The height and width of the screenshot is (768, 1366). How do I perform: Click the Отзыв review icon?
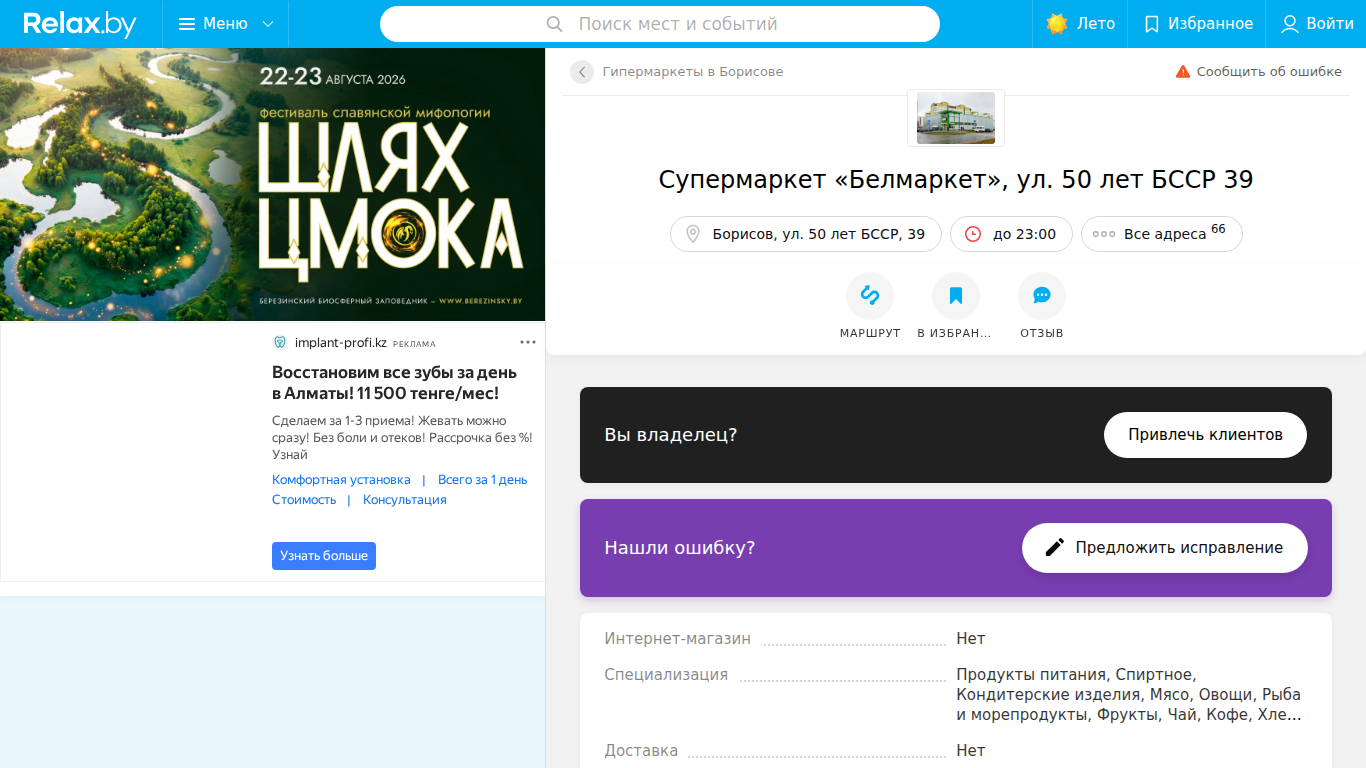[1042, 296]
